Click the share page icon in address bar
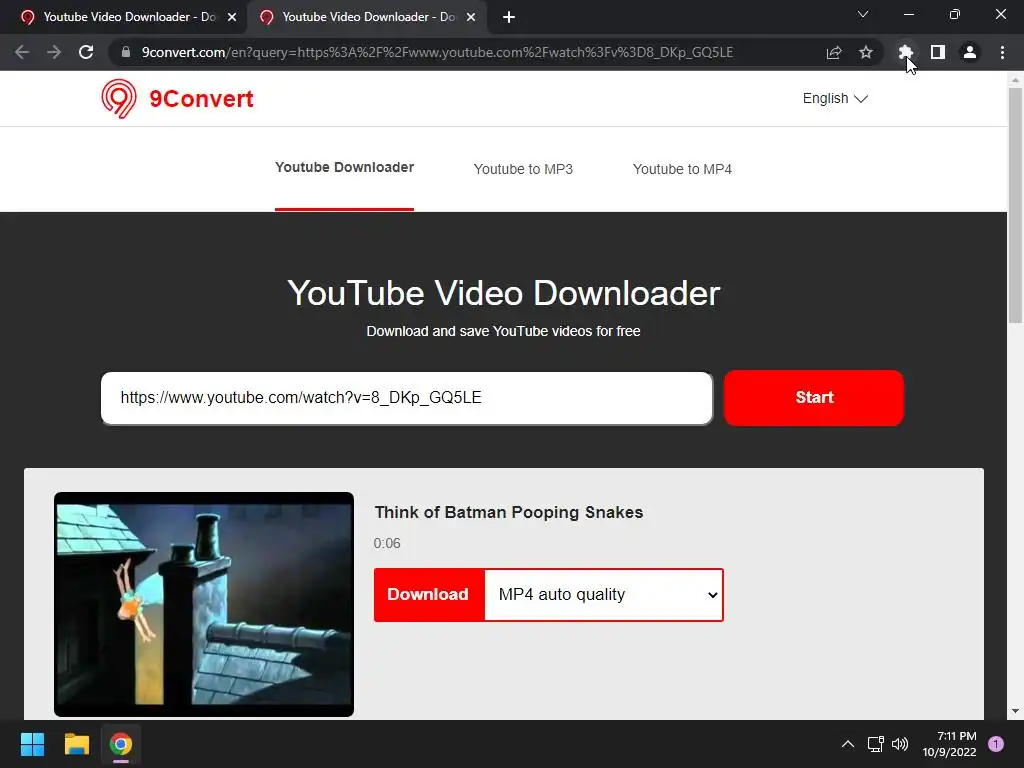1024x768 pixels. tap(834, 52)
